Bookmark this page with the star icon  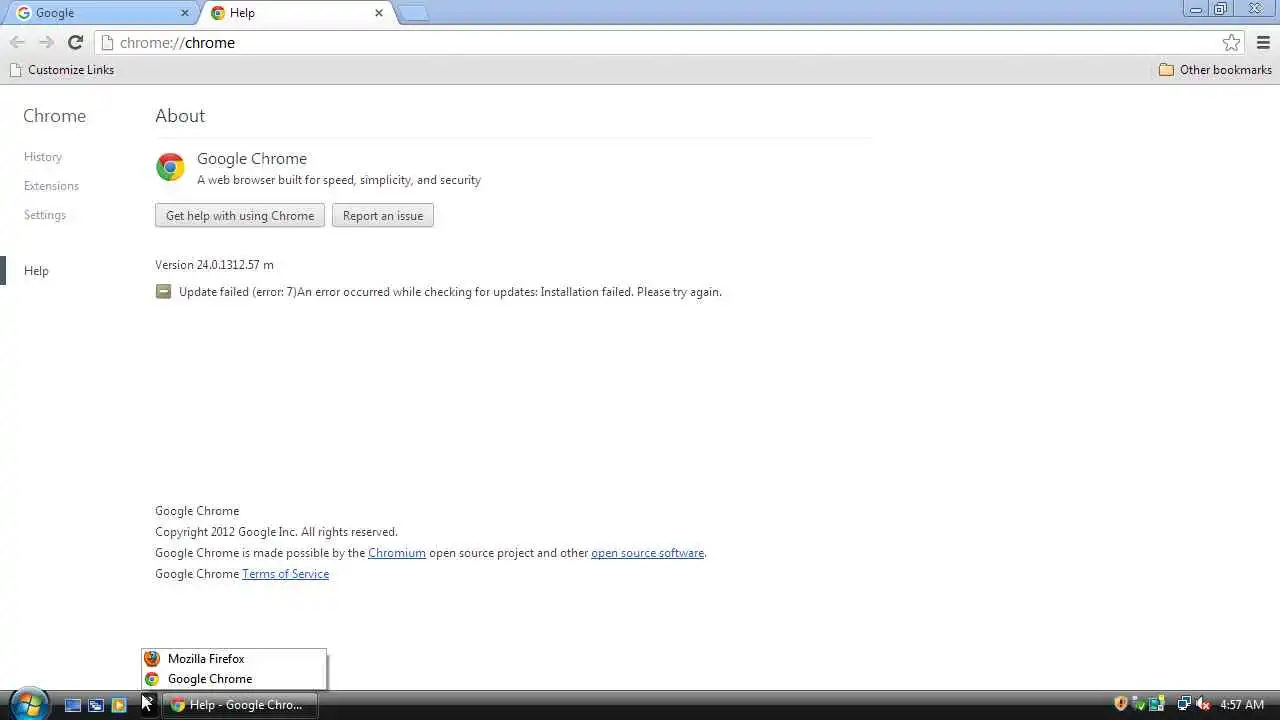click(1231, 42)
